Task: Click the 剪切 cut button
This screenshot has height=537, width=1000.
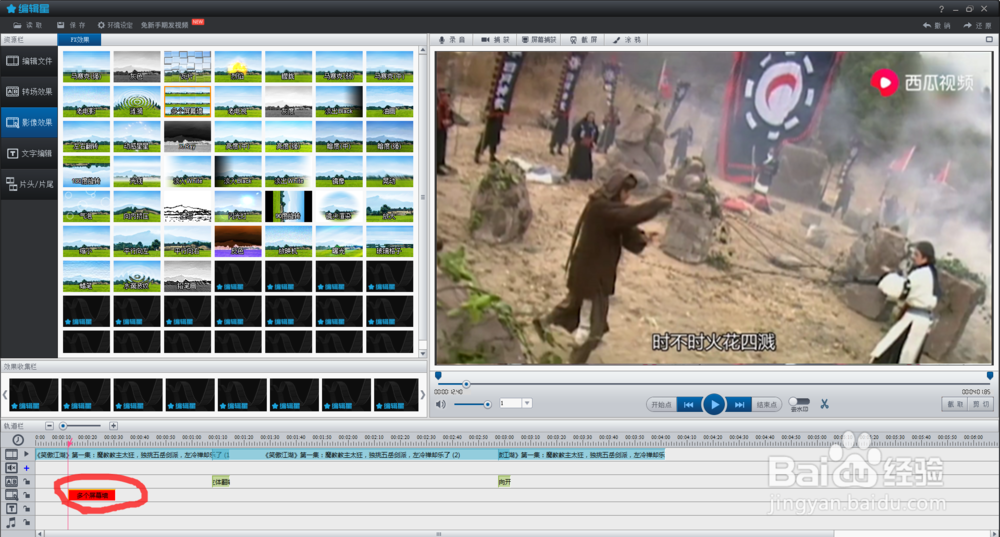Action: click(982, 404)
